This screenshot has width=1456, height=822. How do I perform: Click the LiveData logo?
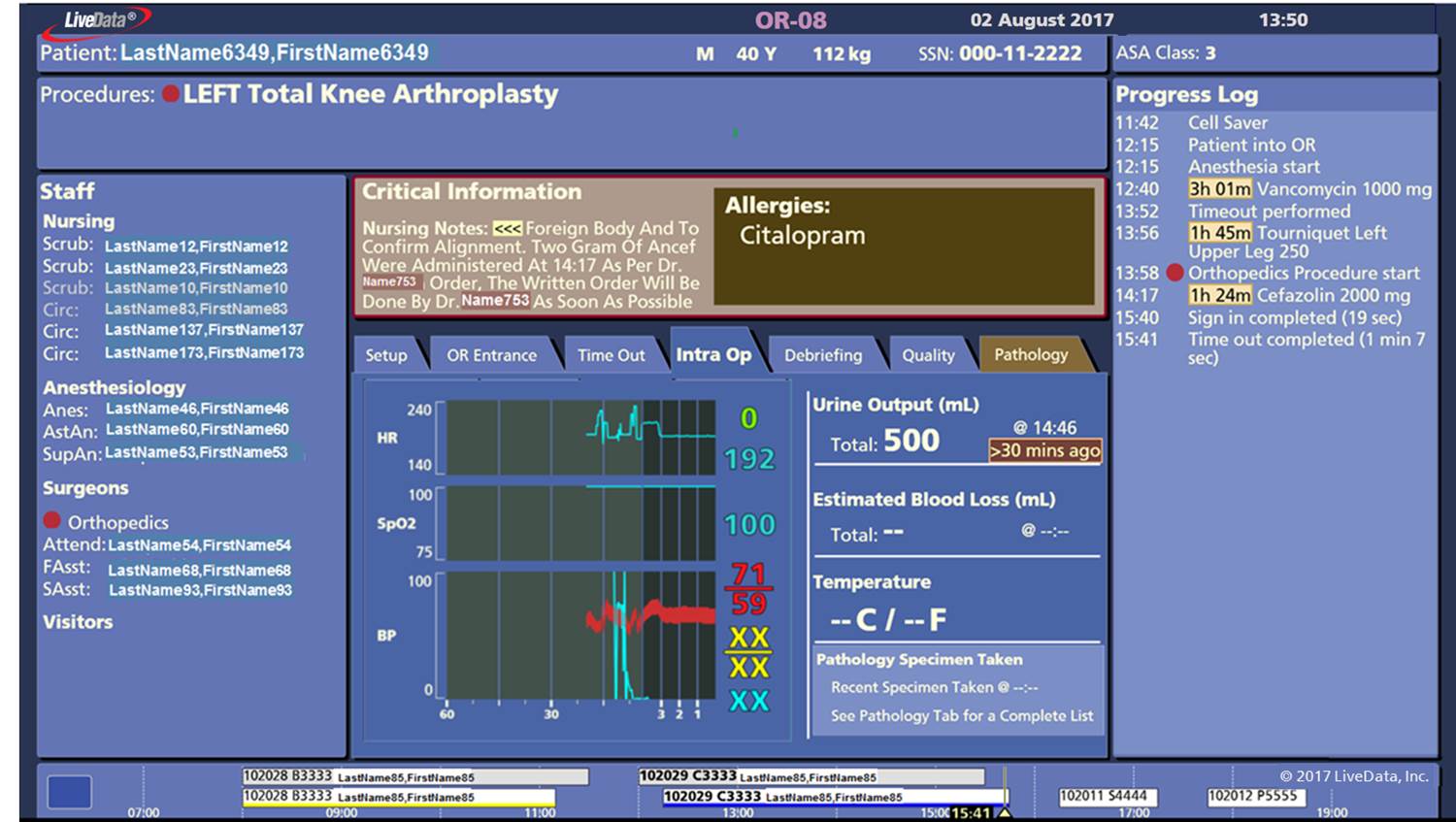pos(97,16)
